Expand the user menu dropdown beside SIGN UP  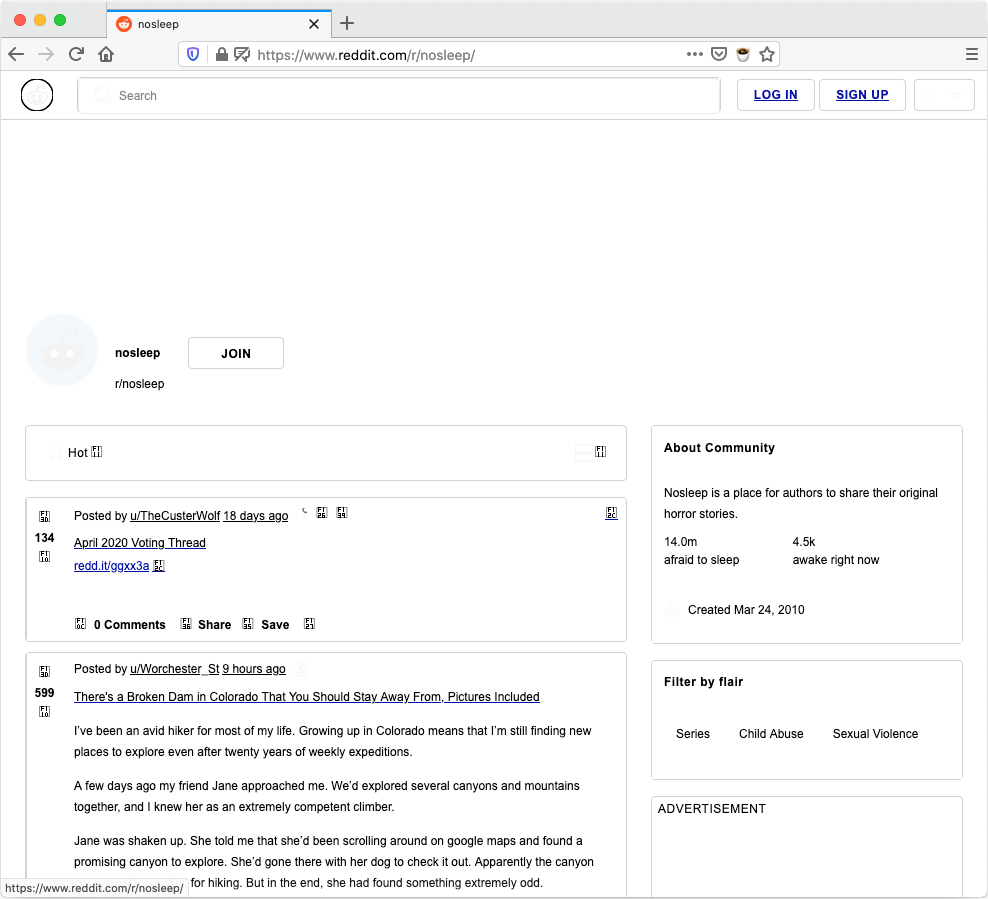(x=945, y=95)
